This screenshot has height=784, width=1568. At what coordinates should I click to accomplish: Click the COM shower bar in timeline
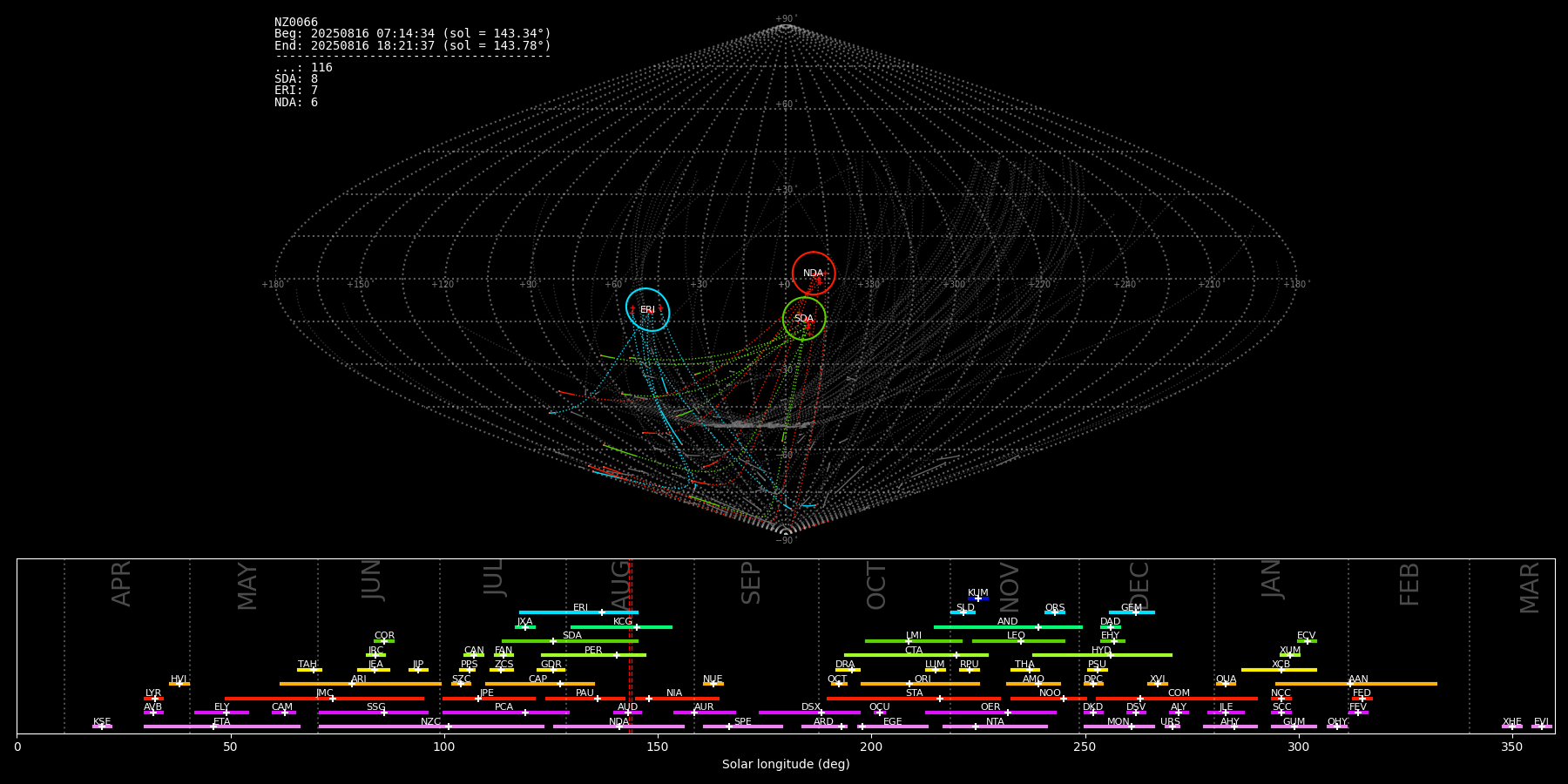(x=1177, y=699)
